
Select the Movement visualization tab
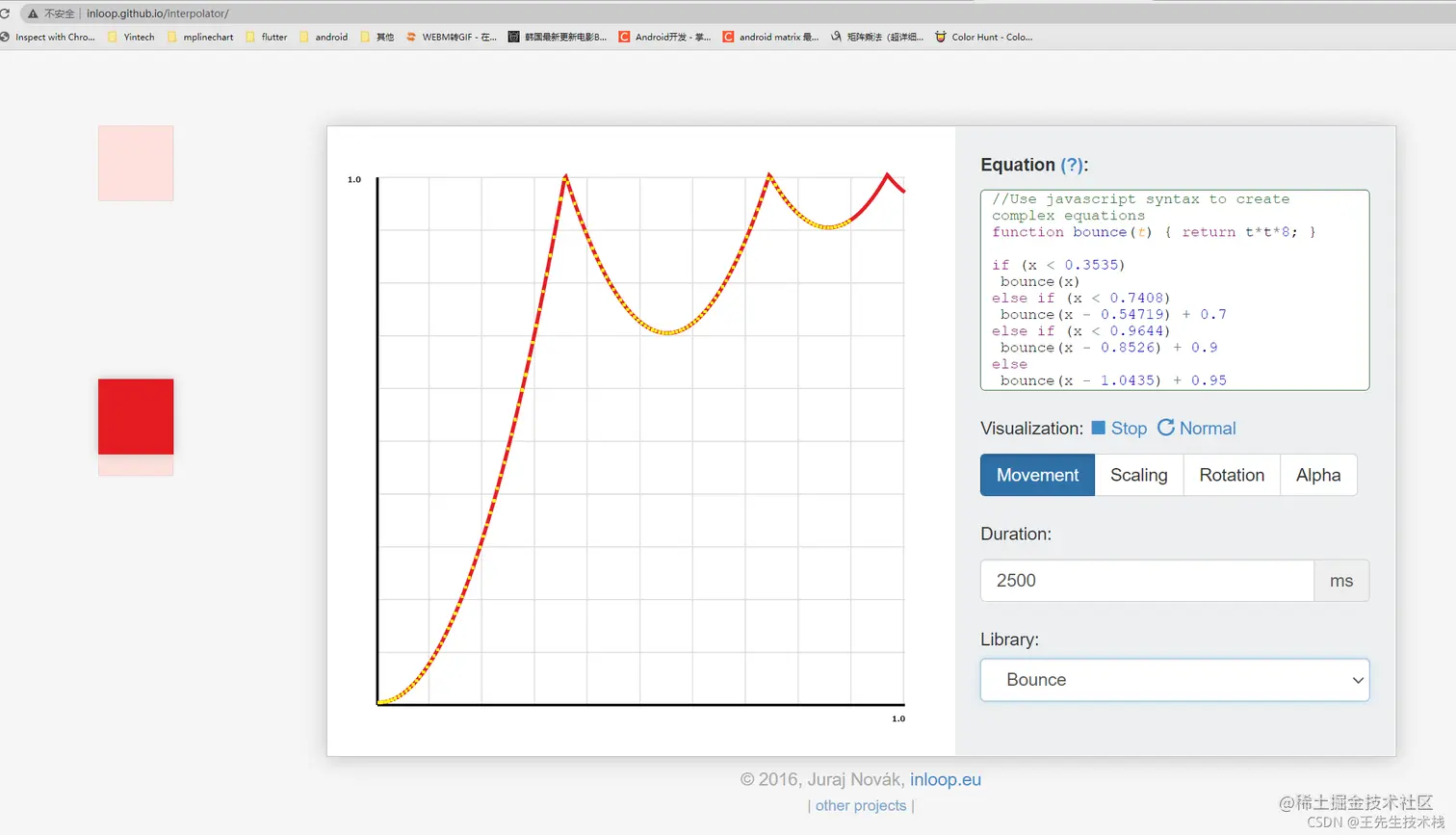click(x=1037, y=475)
